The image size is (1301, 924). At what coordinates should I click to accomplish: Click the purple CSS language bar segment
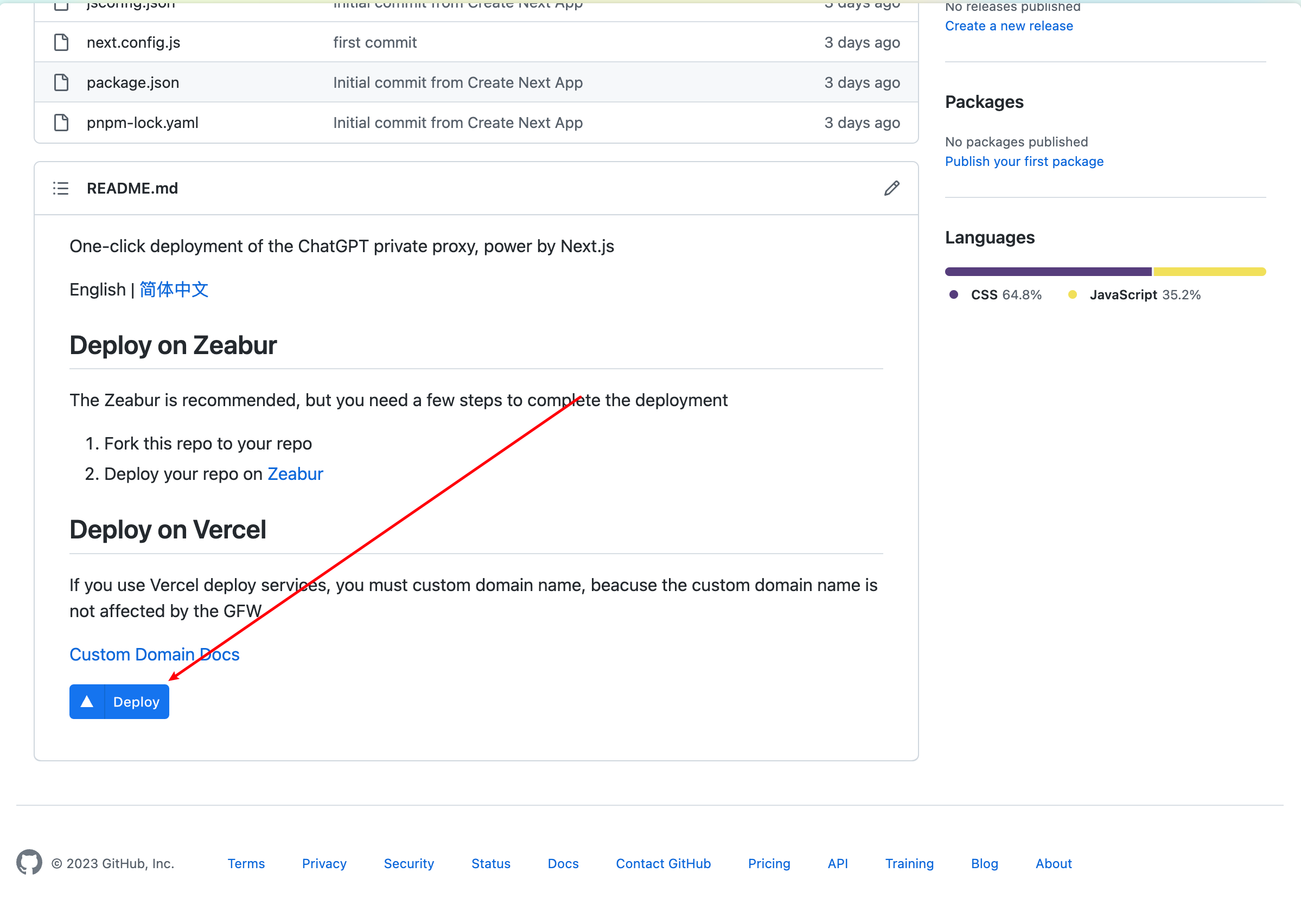tap(1047, 271)
